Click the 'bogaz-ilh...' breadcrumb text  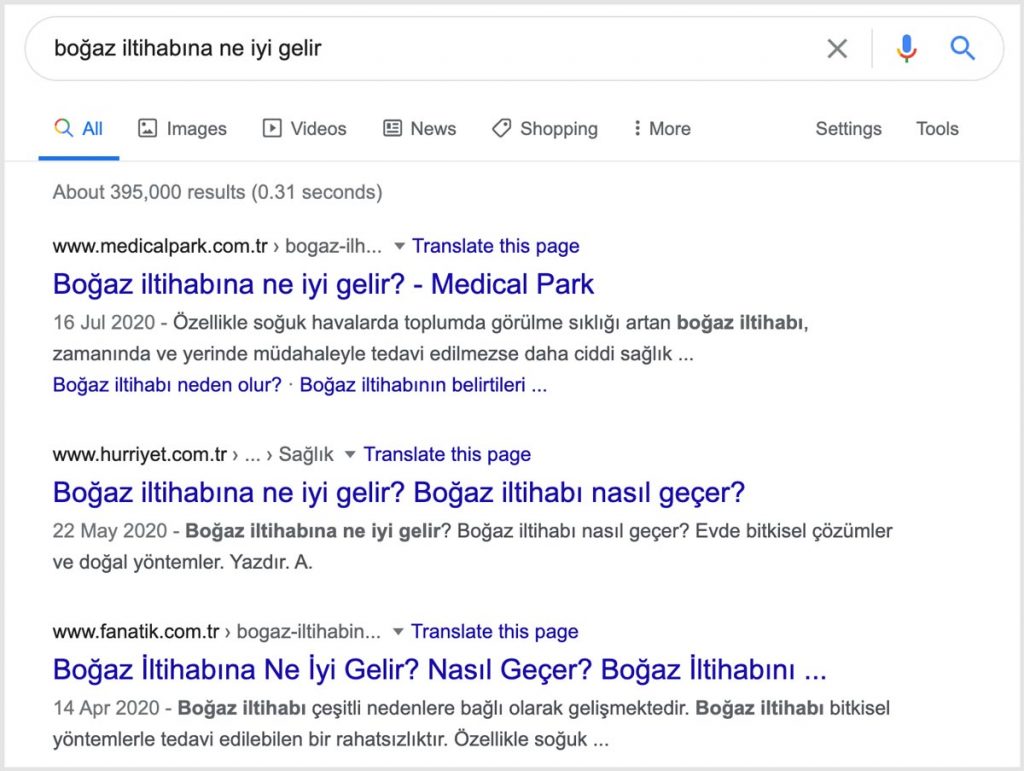[x=334, y=246]
